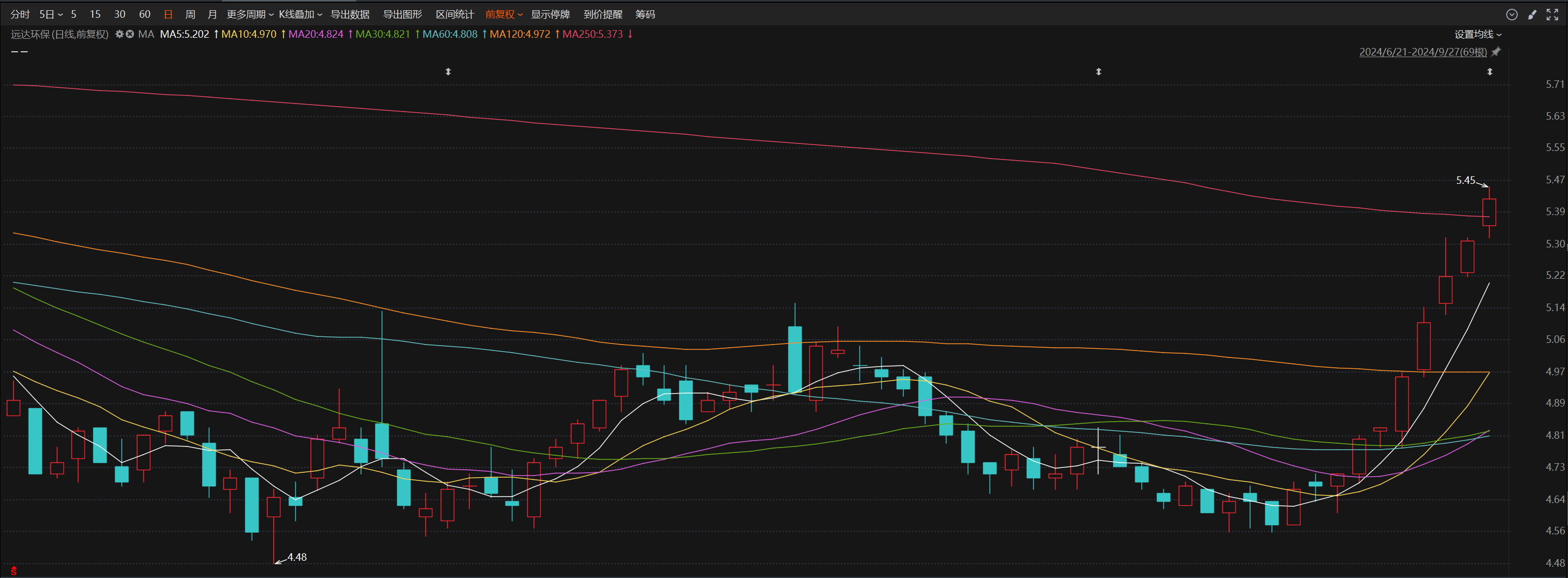Screen dimensions: 1568x578
Task: Switch to 日 daily K-line period
Action: 168,15
